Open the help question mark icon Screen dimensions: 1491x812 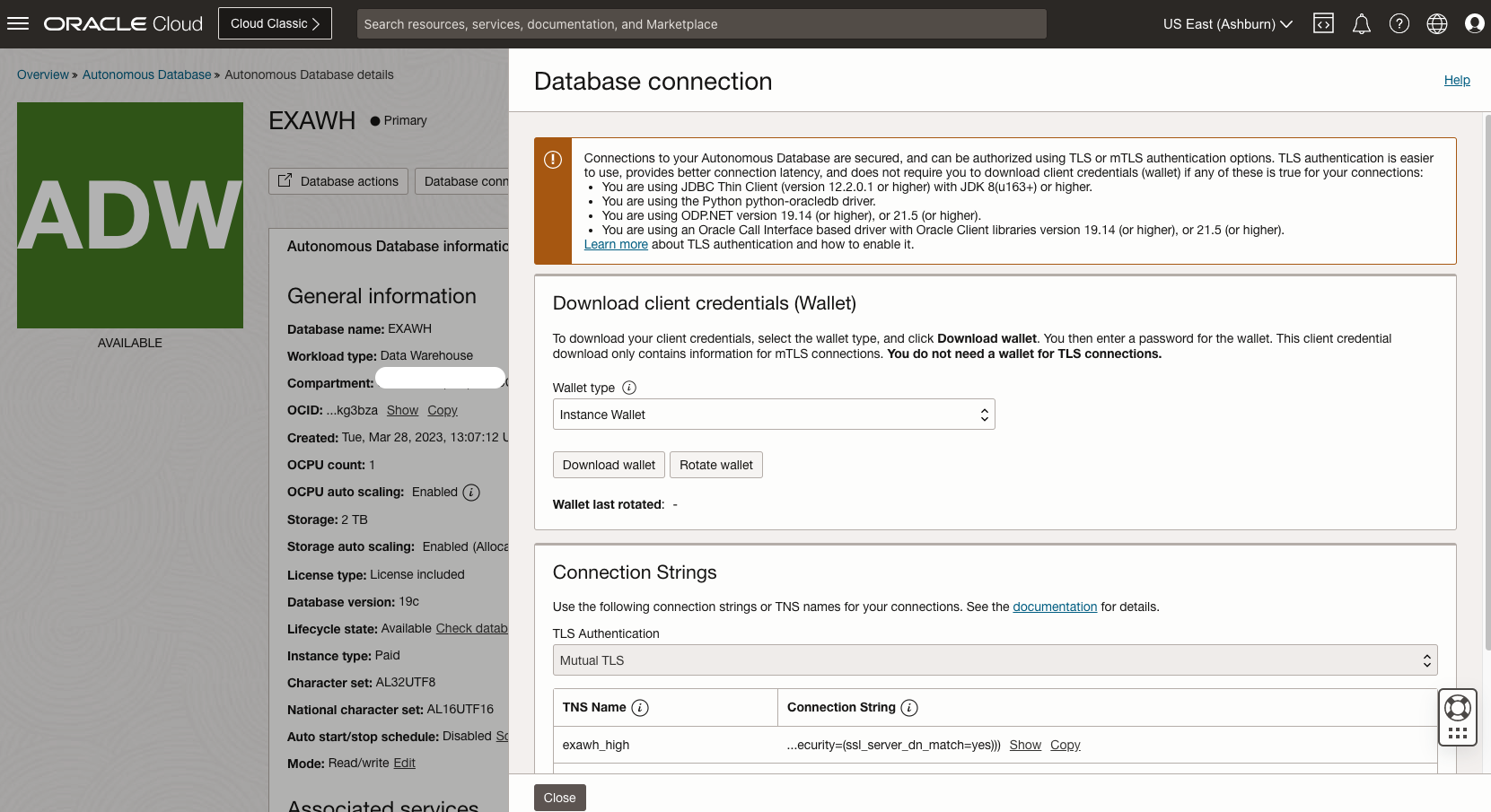coord(1399,24)
